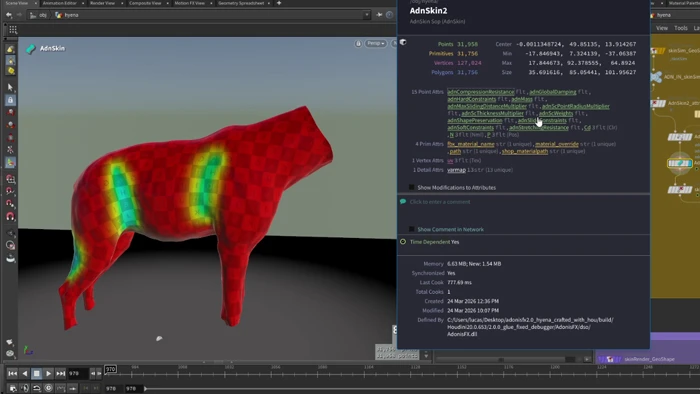Open the Composite View tab
The height and width of the screenshot is (394, 700).
tap(145, 3)
